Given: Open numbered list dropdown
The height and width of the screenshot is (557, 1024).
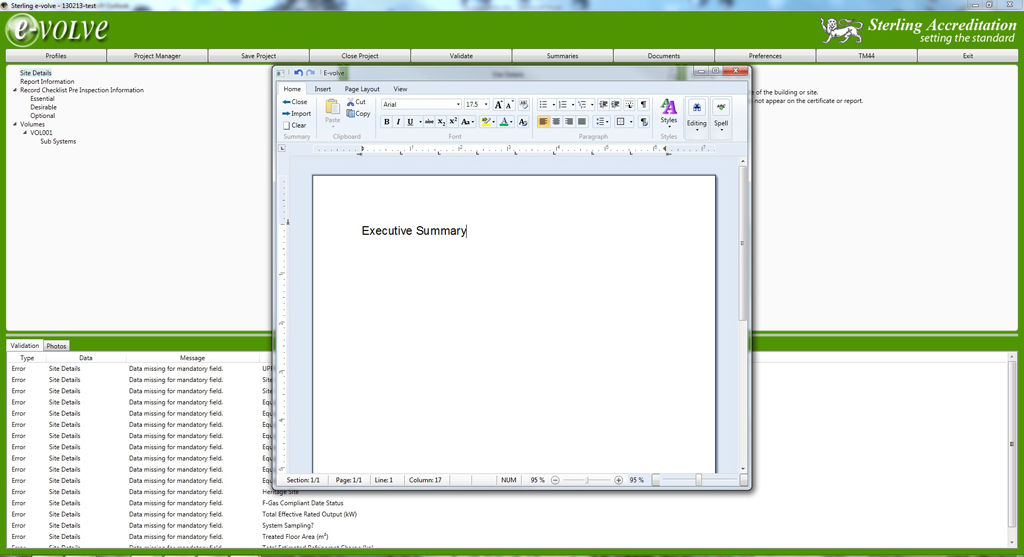Looking at the screenshot, I should click(573, 104).
